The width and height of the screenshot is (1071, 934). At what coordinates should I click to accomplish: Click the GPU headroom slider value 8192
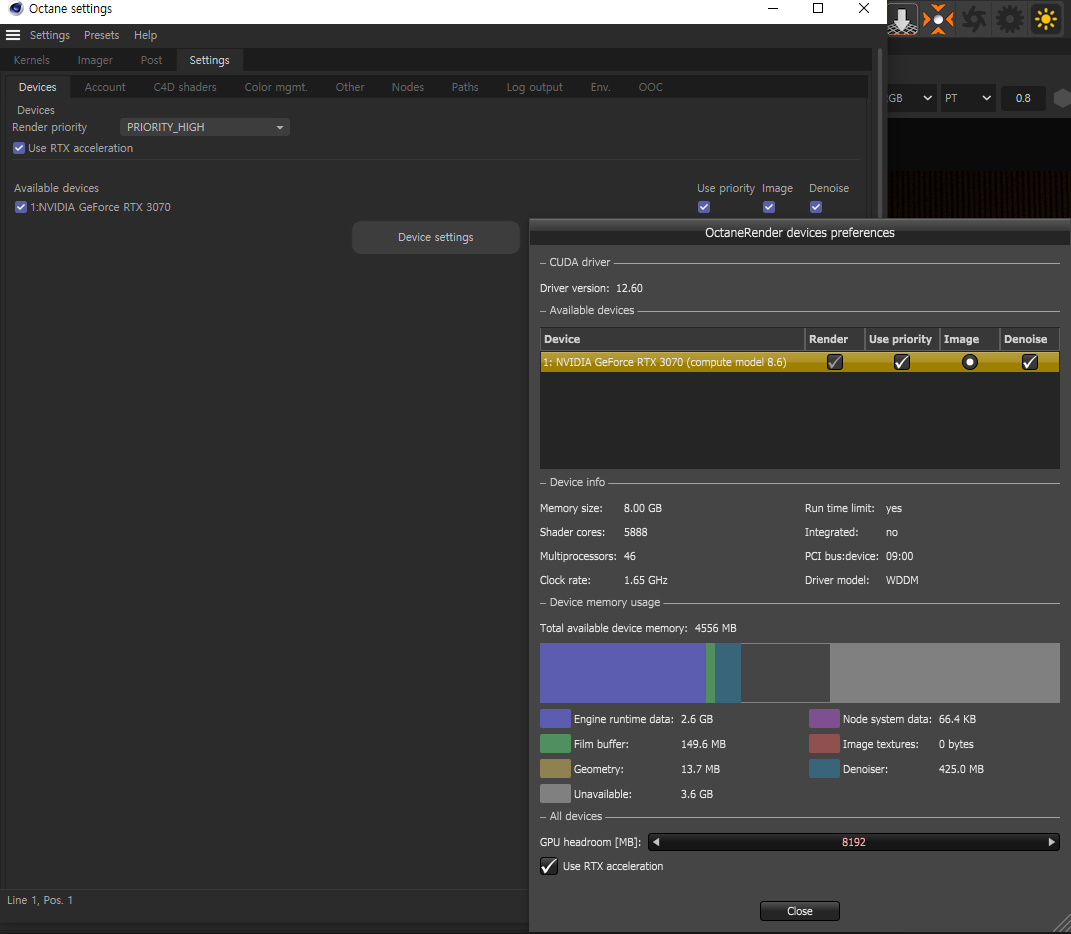(854, 842)
